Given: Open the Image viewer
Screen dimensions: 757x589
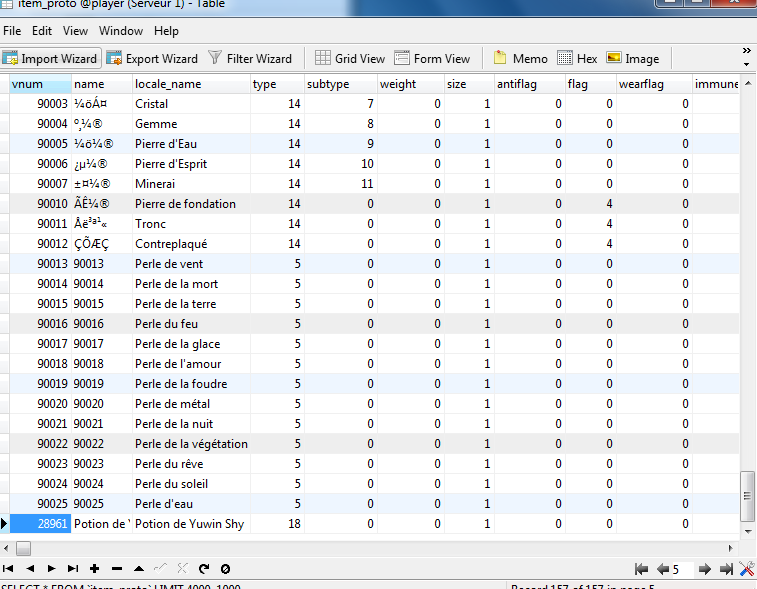Looking at the screenshot, I should [x=633, y=58].
